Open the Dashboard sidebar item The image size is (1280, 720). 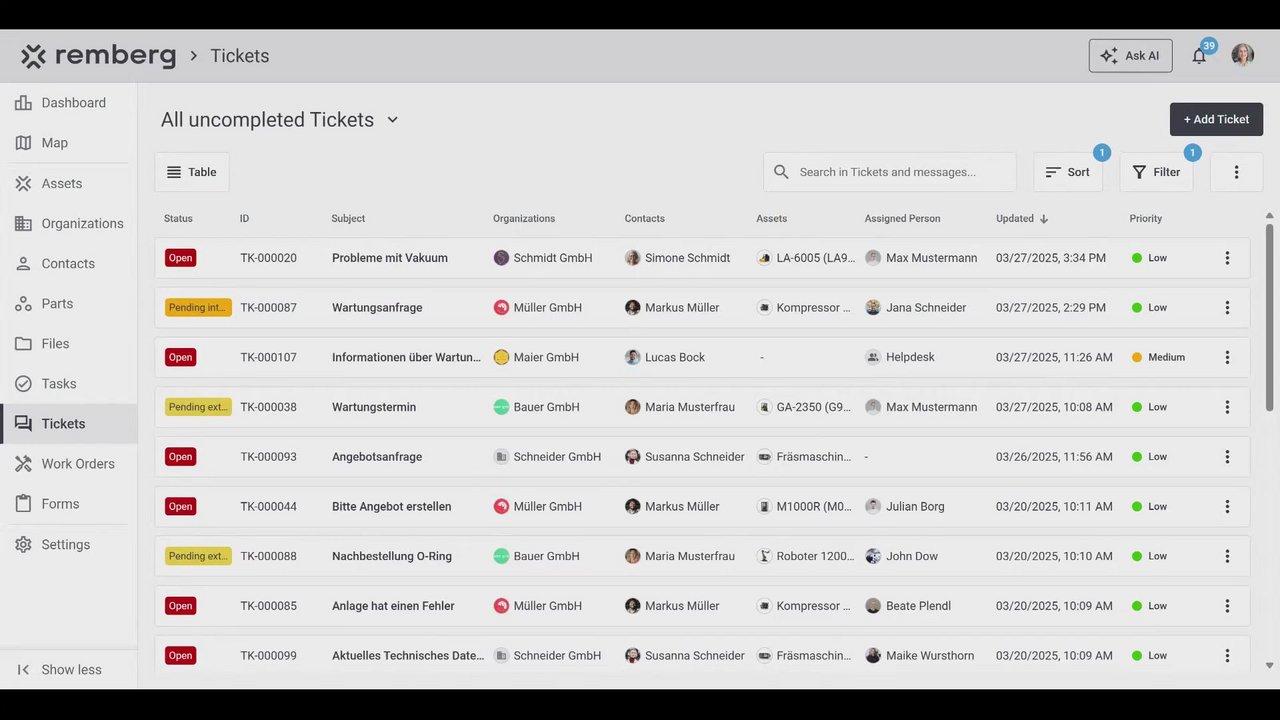tap(68, 103)
